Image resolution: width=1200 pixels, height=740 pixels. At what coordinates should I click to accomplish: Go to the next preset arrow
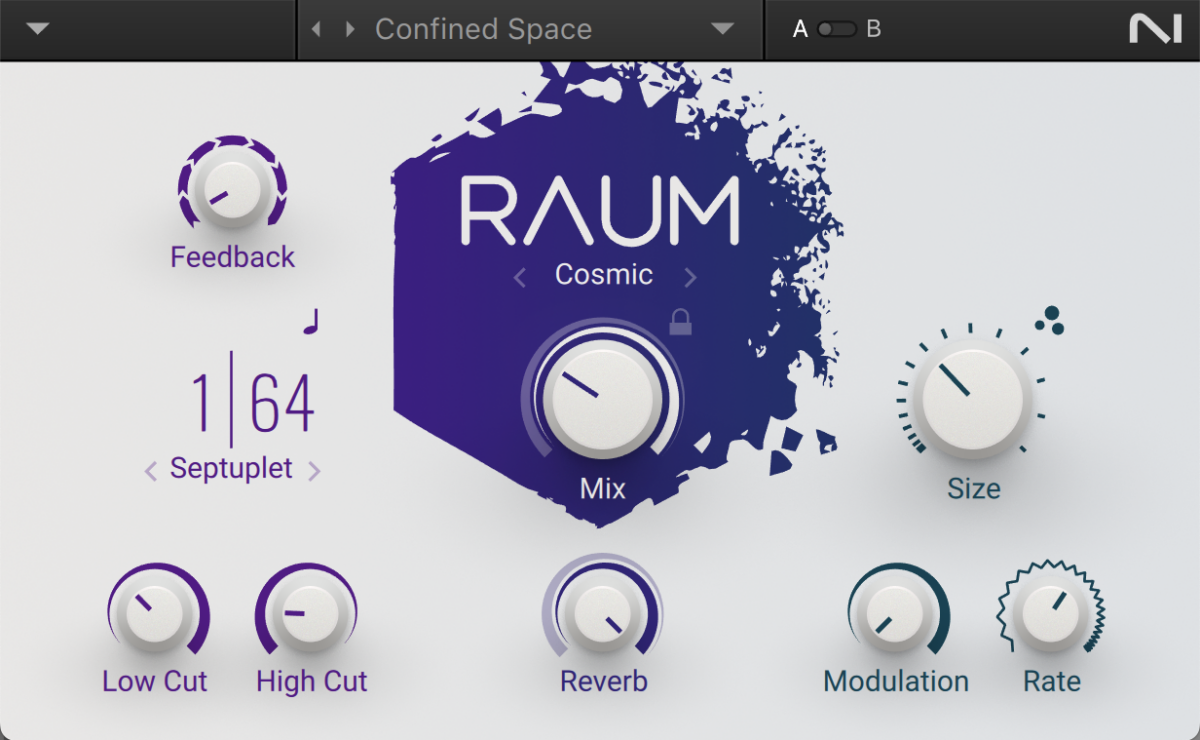tap(350, 29)
